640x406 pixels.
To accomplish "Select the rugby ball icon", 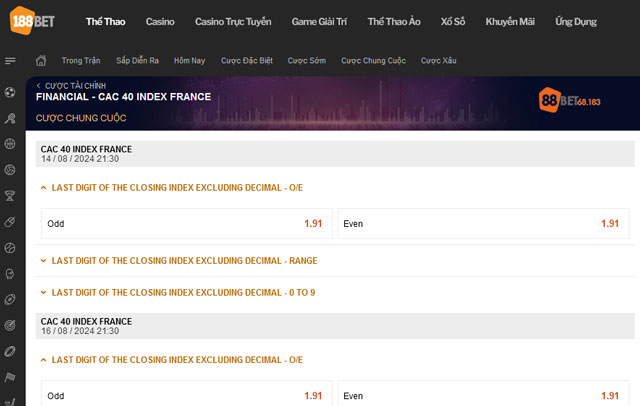I will [10, 351].
